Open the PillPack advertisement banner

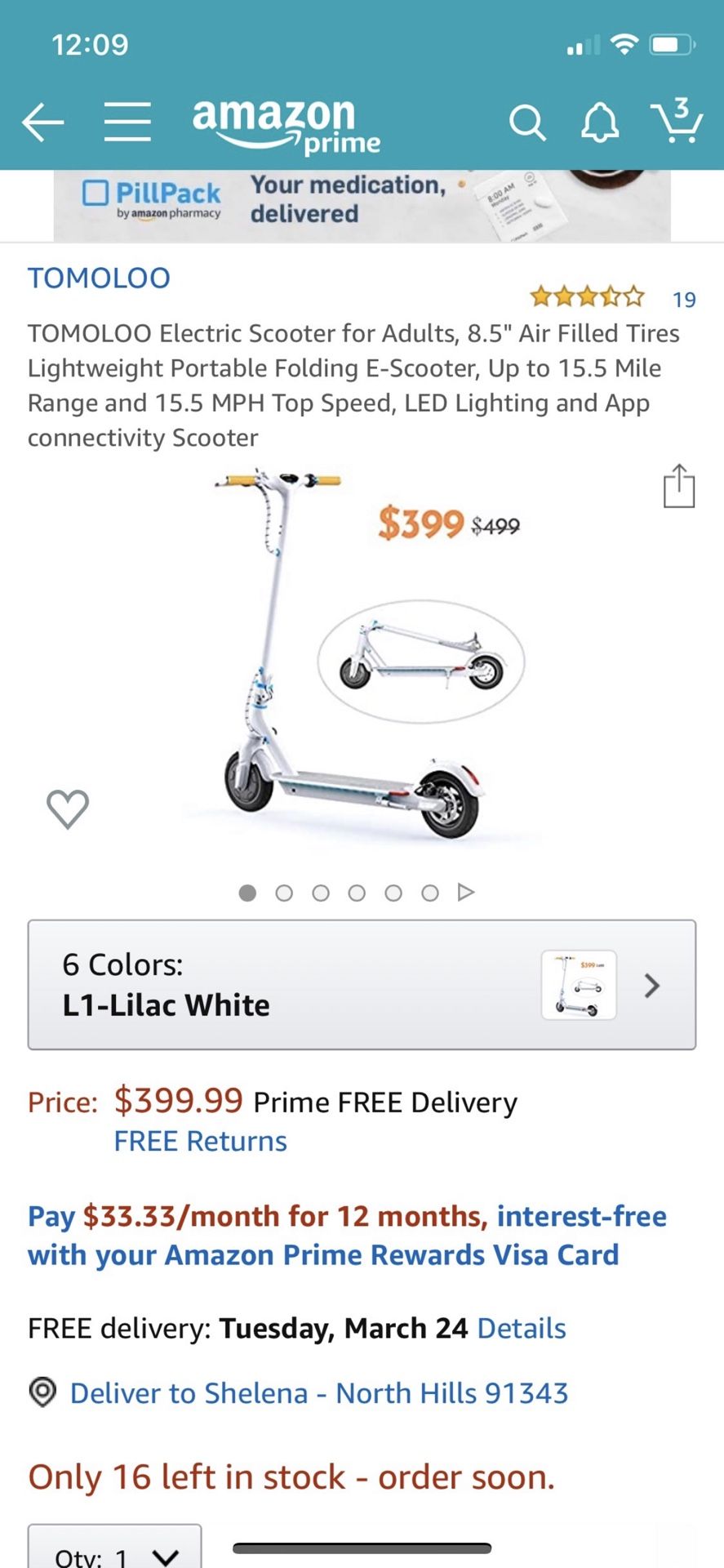362,204
